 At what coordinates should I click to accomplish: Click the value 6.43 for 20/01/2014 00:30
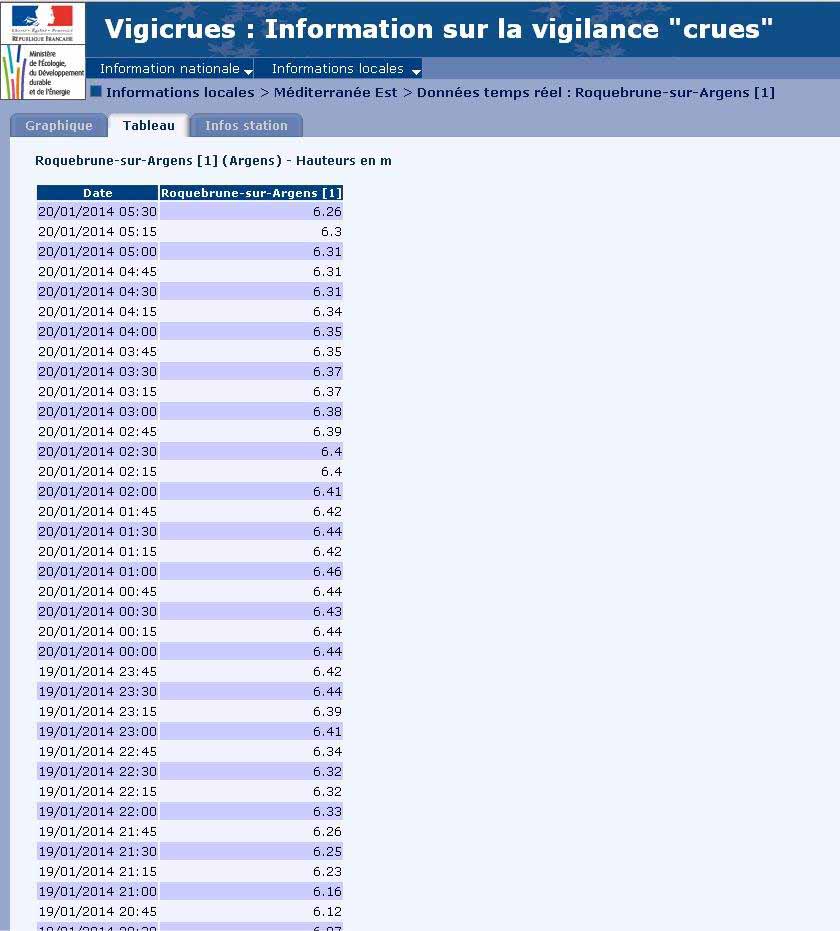pyautogui.click(x=327, y=611)
